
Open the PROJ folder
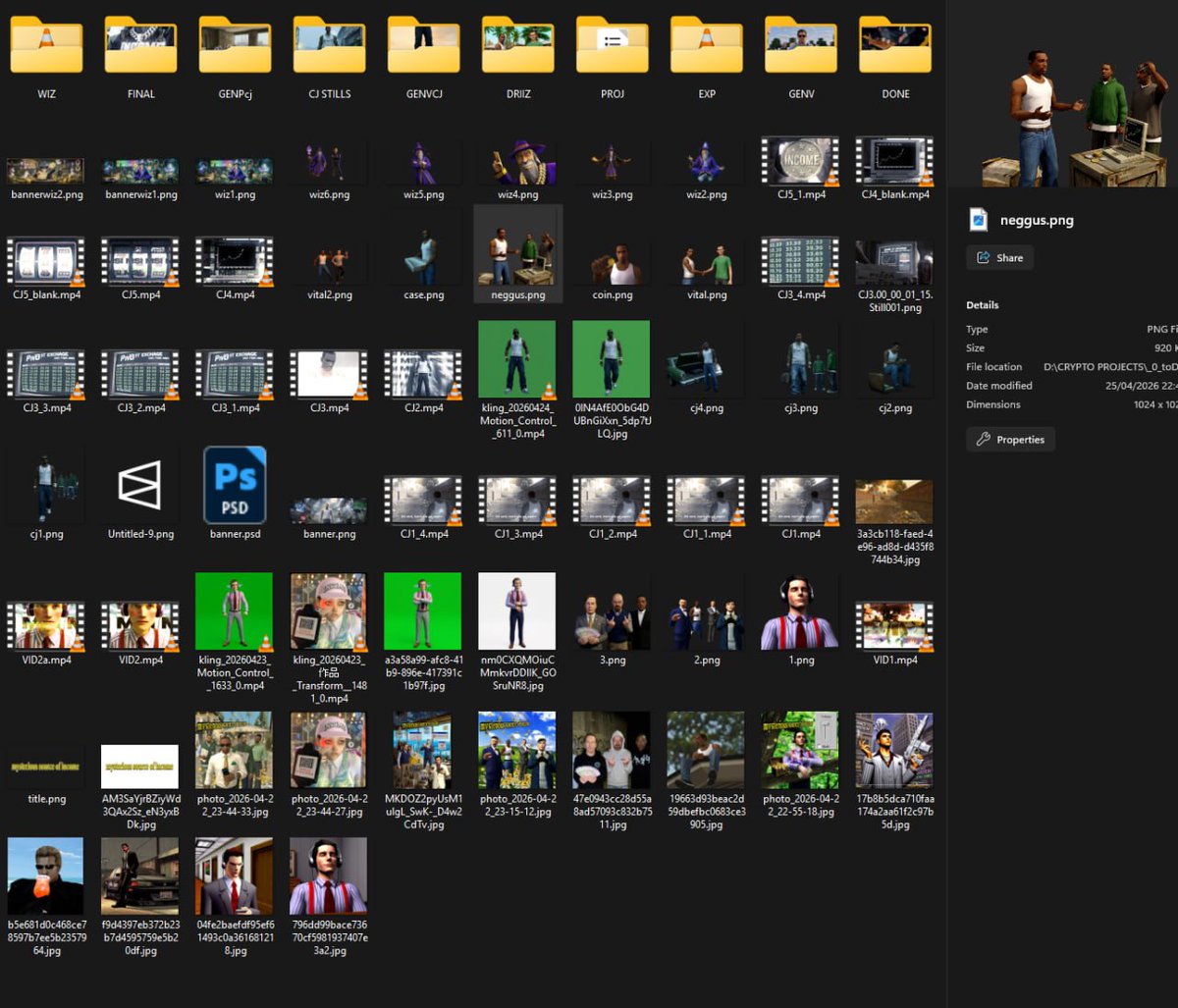(x=612, y=45)
